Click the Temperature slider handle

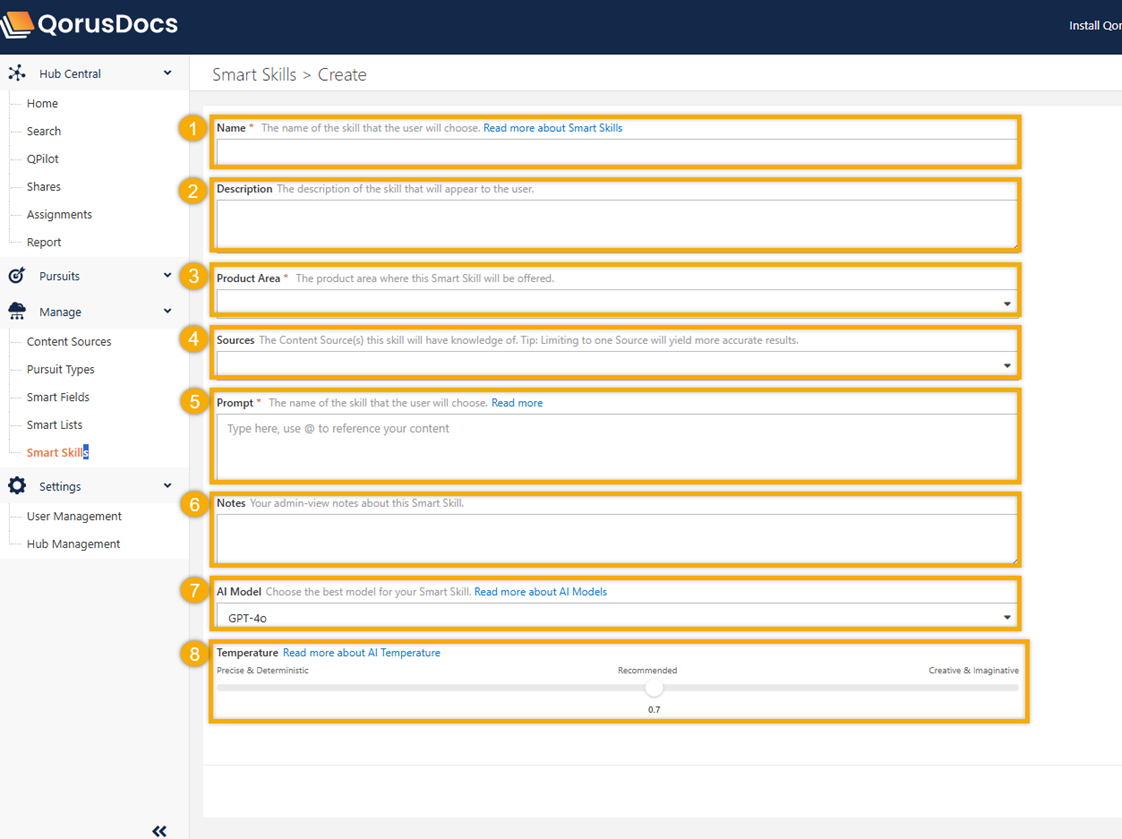click(x=654, y=688)
